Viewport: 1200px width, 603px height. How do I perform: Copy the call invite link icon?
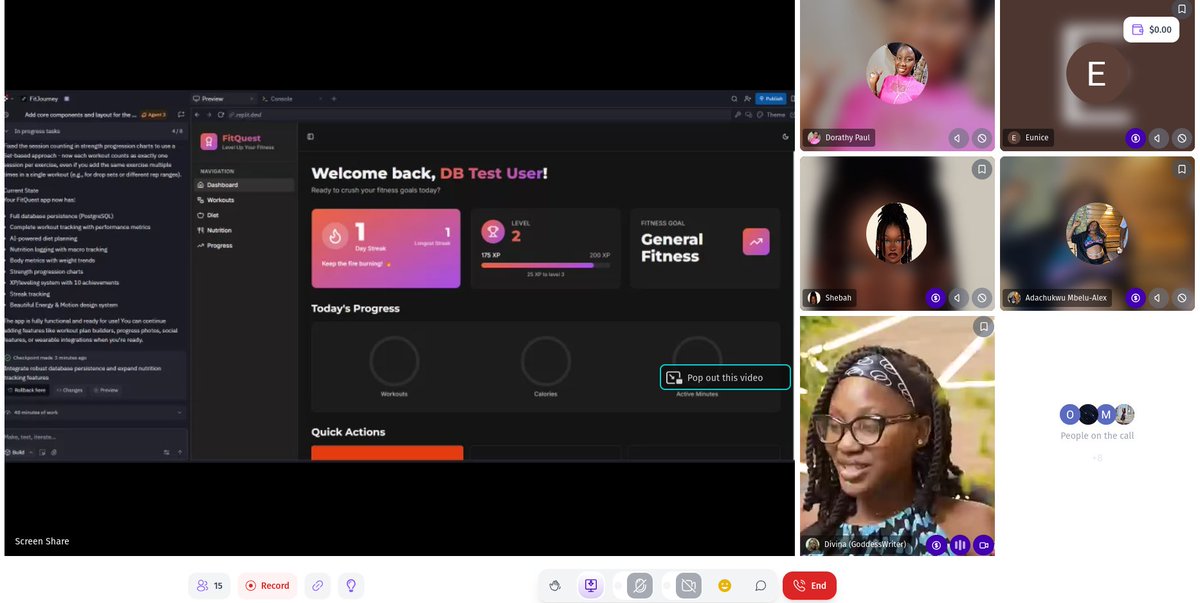pyautogui.click(x=318, y=585)
